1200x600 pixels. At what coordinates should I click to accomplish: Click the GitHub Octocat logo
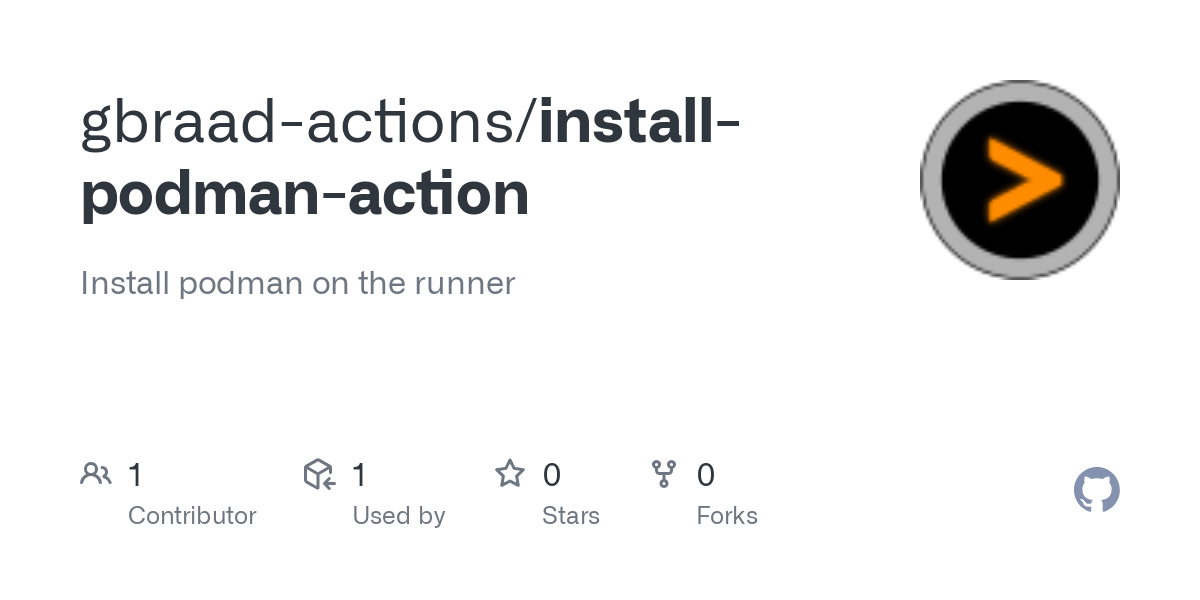(x=1096, y=490)
